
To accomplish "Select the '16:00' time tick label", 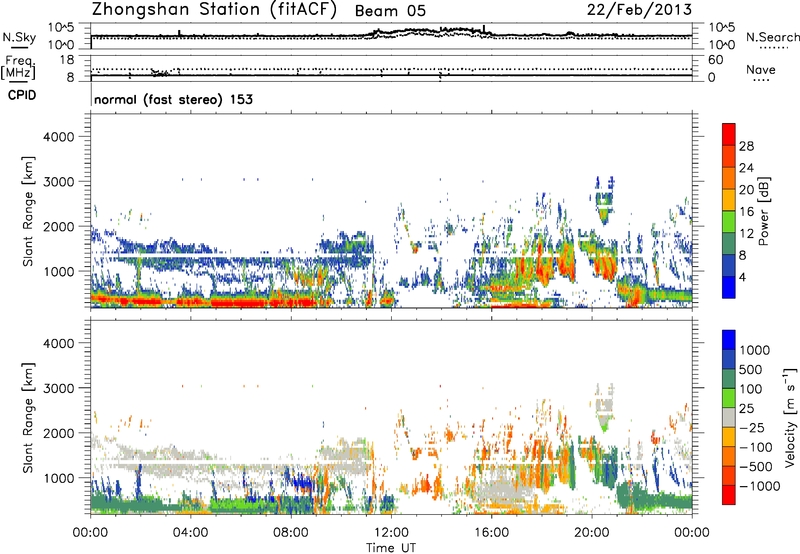I will [x=491, y=533].
